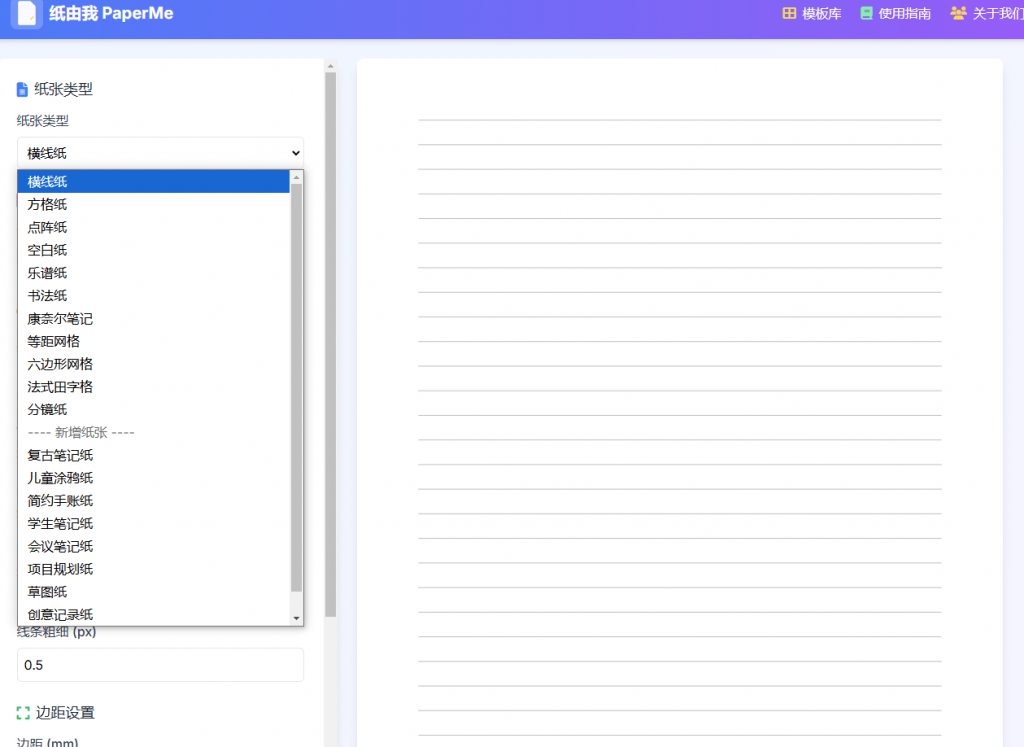
Task: Click the blue paper type file icon
Action: point(22,90)
